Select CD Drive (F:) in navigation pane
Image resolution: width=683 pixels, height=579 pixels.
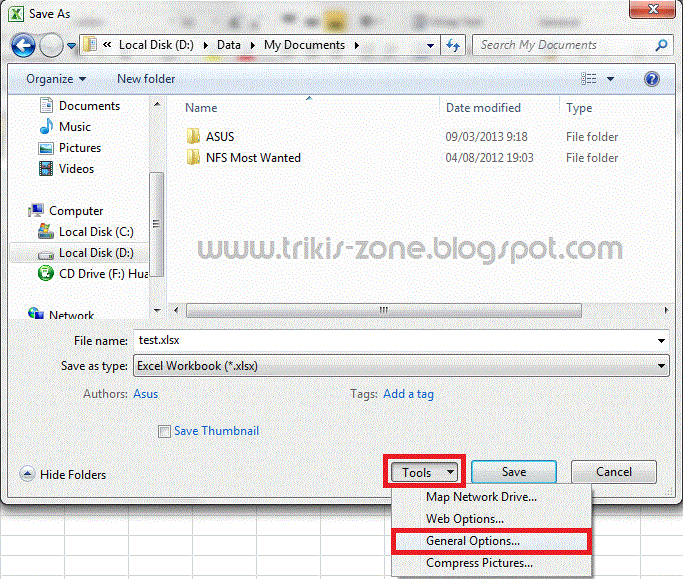[x=104, y=274]
